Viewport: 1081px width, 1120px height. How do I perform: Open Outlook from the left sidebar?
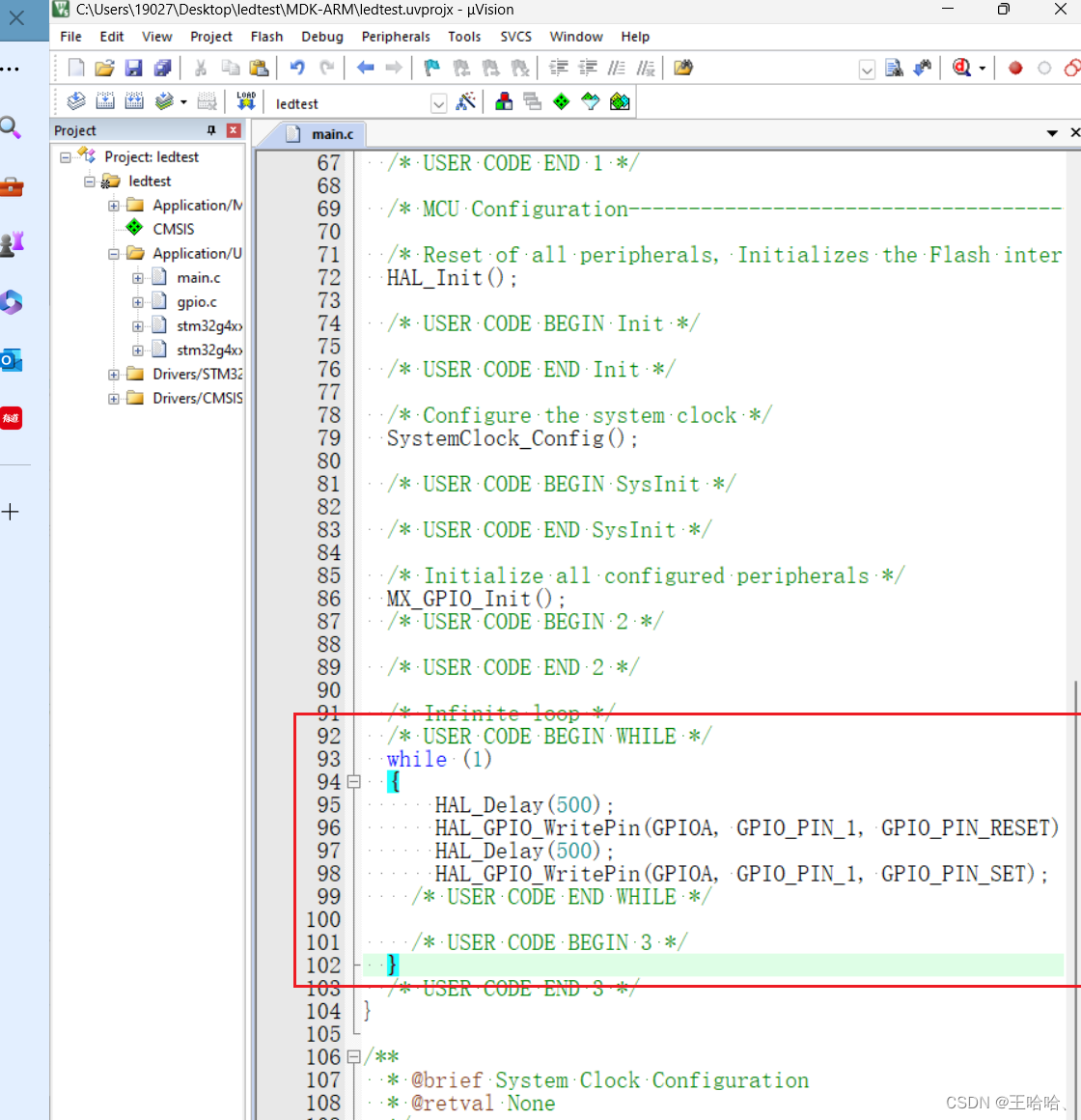(12, 360)
